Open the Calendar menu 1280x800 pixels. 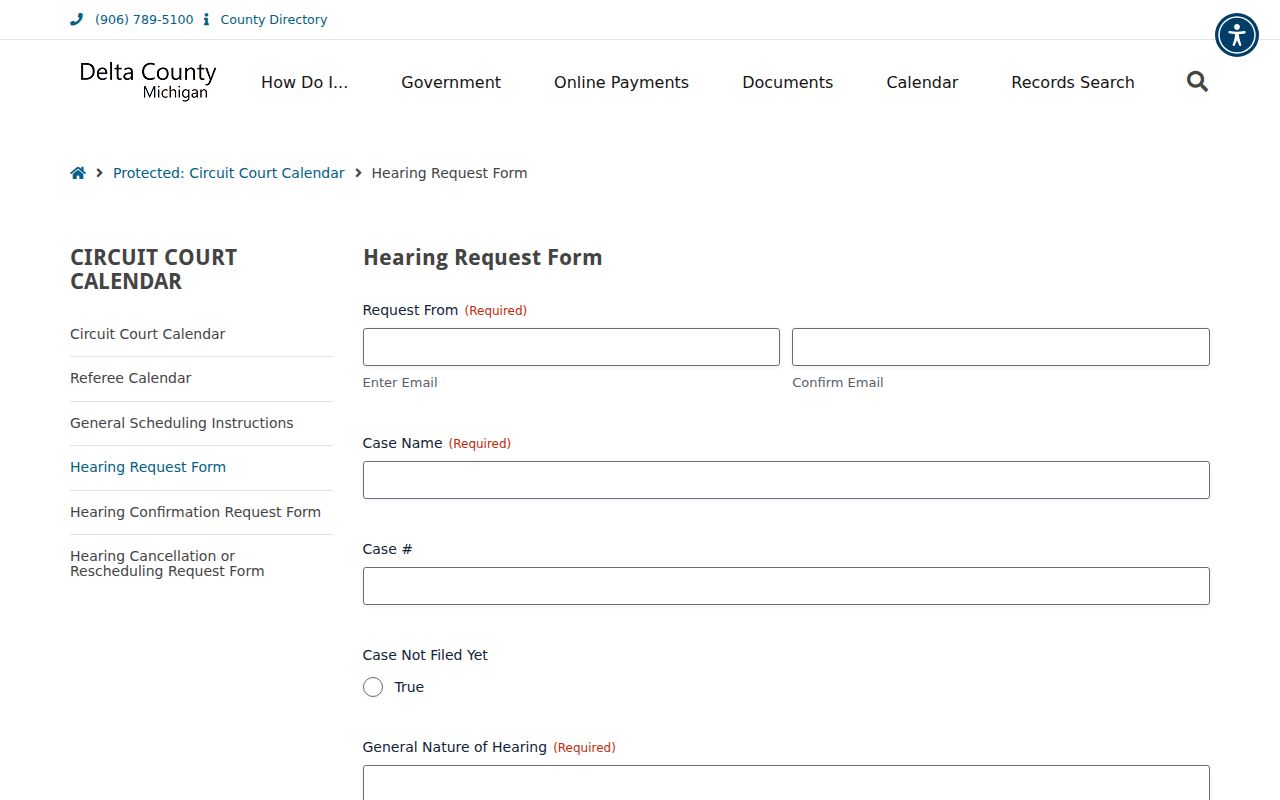point(922,82)
